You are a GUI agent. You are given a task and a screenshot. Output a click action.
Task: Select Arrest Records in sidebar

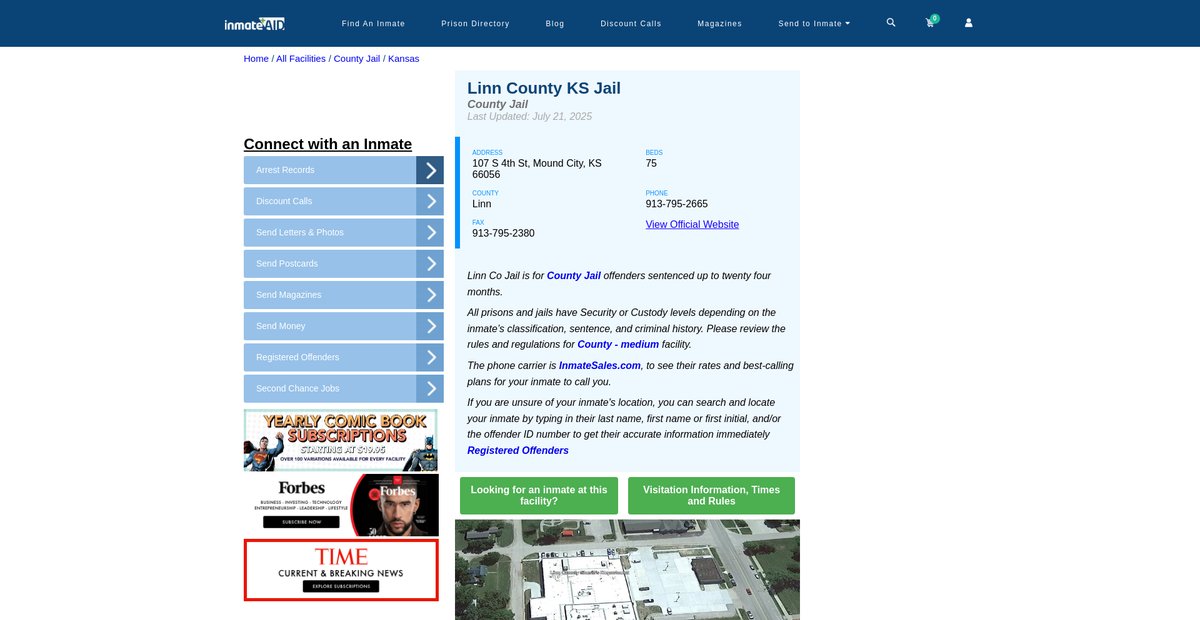click(x=285, y=170)
